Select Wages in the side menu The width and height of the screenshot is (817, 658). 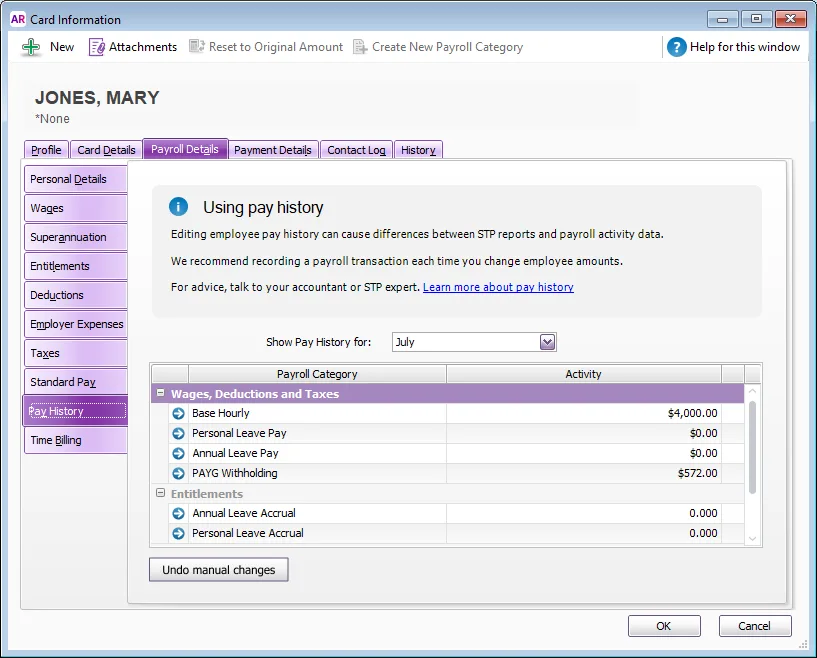click(76, 208)
